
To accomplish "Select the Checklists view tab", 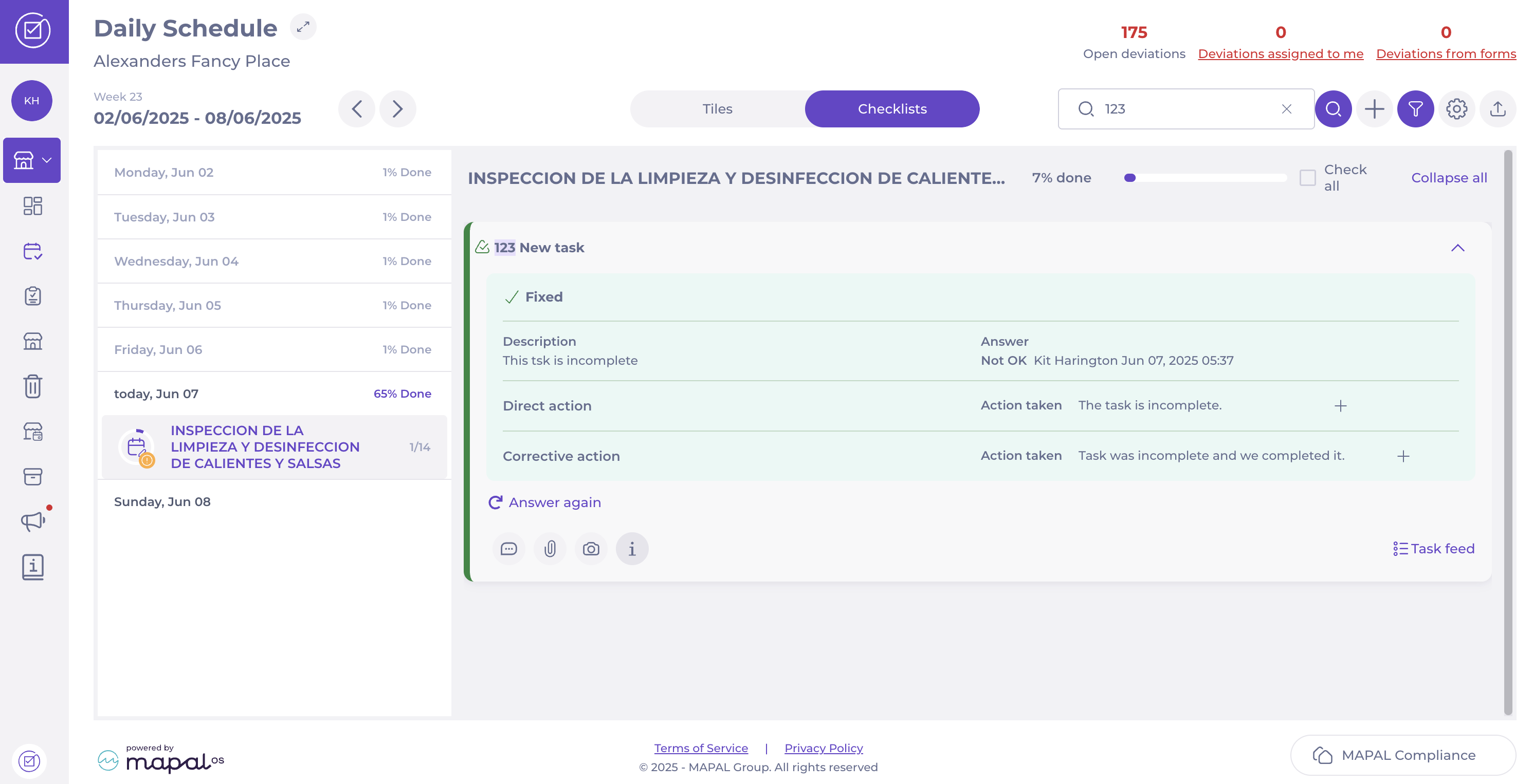I will tap(891, 109).
